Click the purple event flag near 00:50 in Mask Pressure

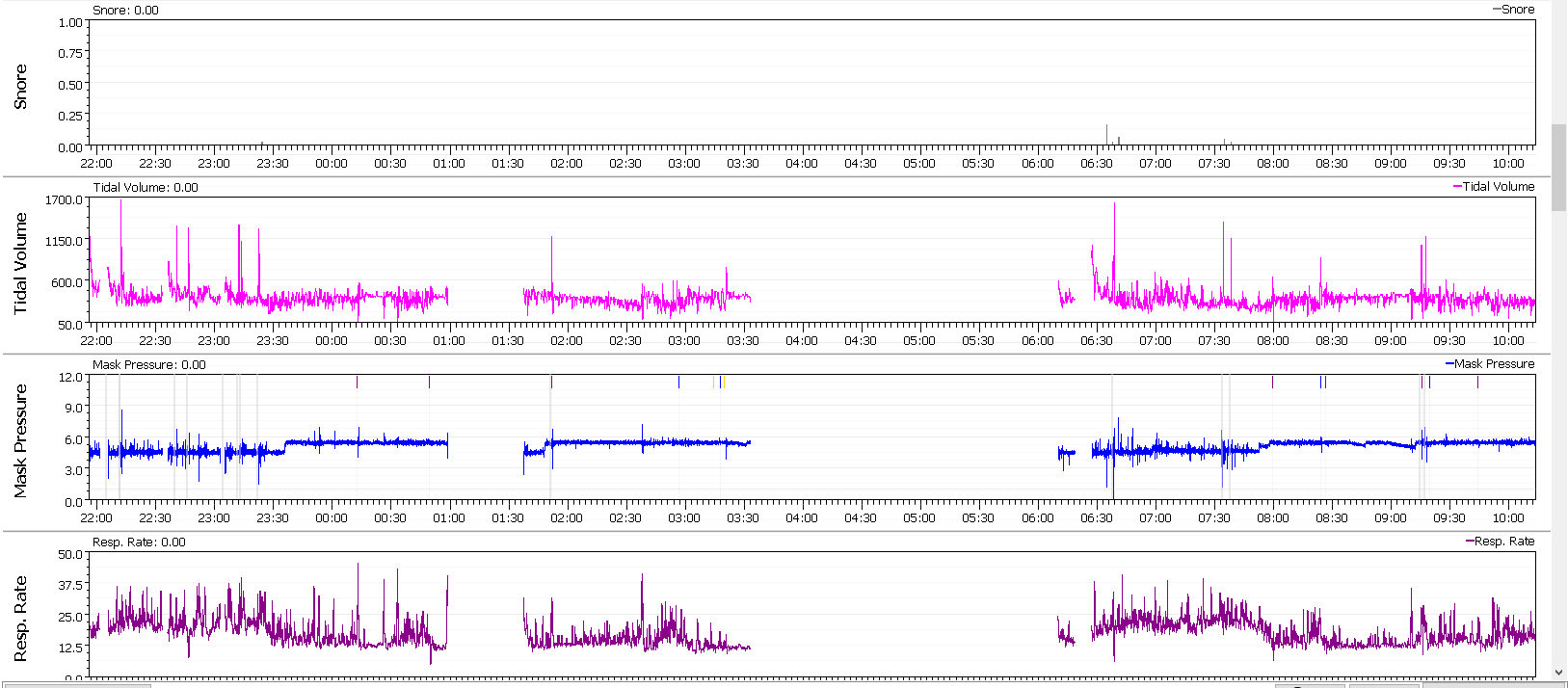tap(429, 382)
